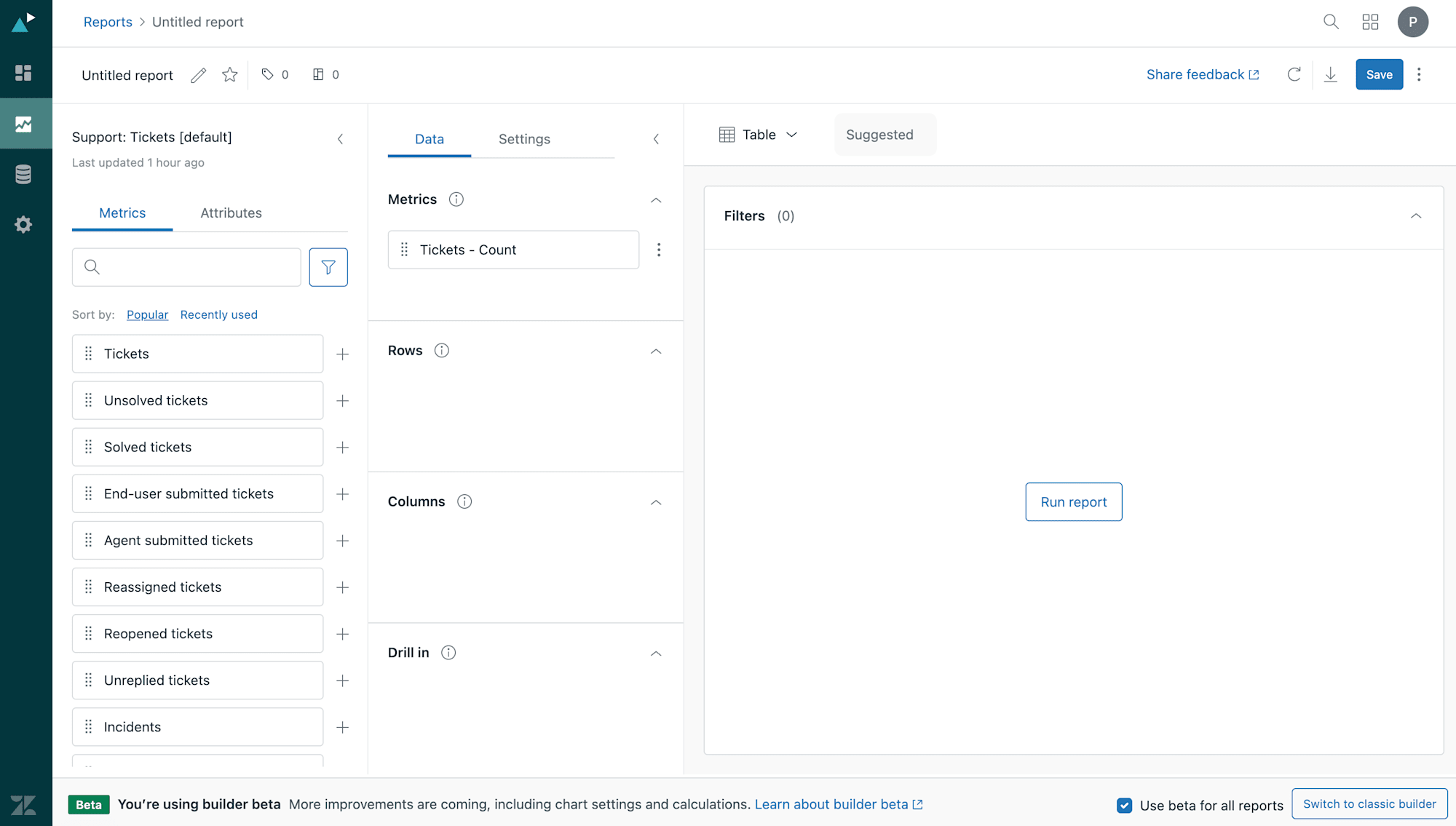Click the Run report button
The image size is (1456, 826).
pyautogui.click(x=1074, y=501)
